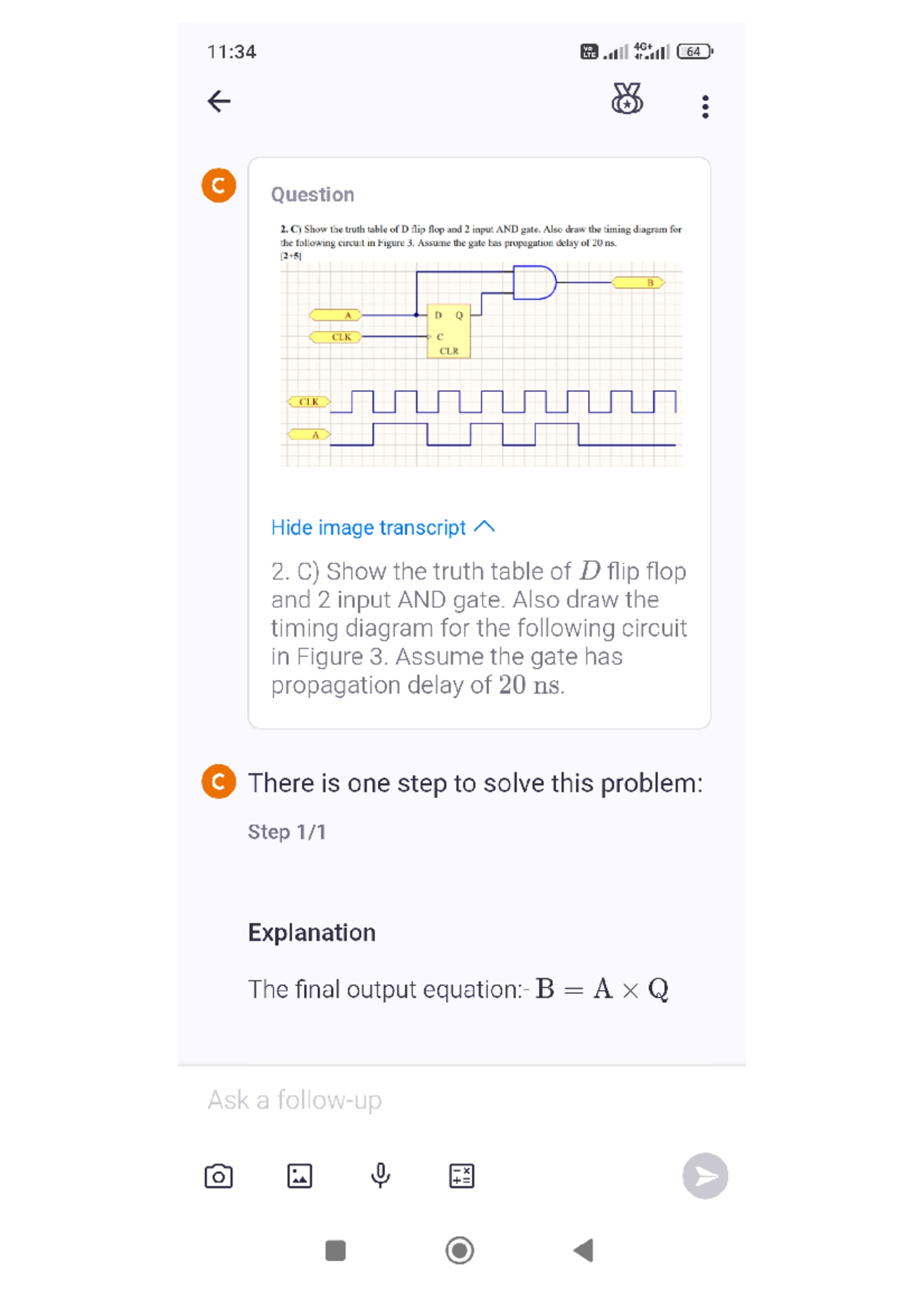Select the image gallery icon
924x1308 pixels.
299,1175
